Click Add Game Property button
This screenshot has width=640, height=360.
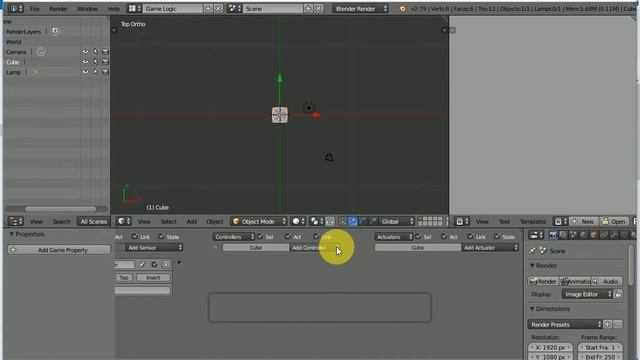[59, 250]
